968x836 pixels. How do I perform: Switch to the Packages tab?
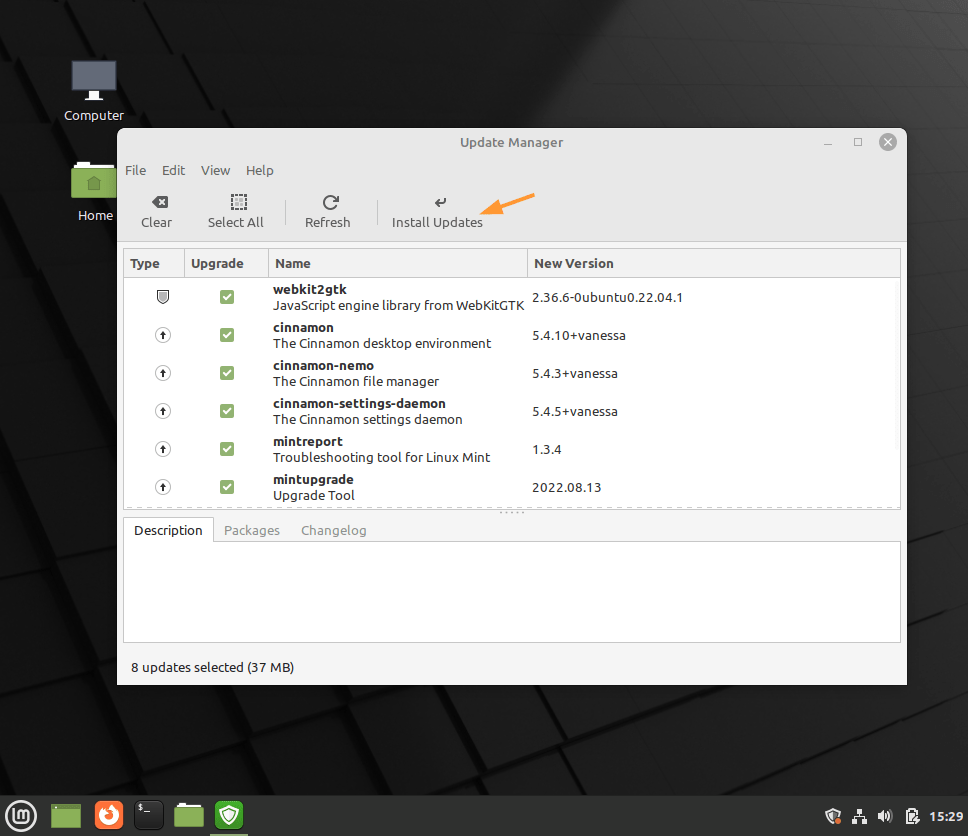coord(251,530)
